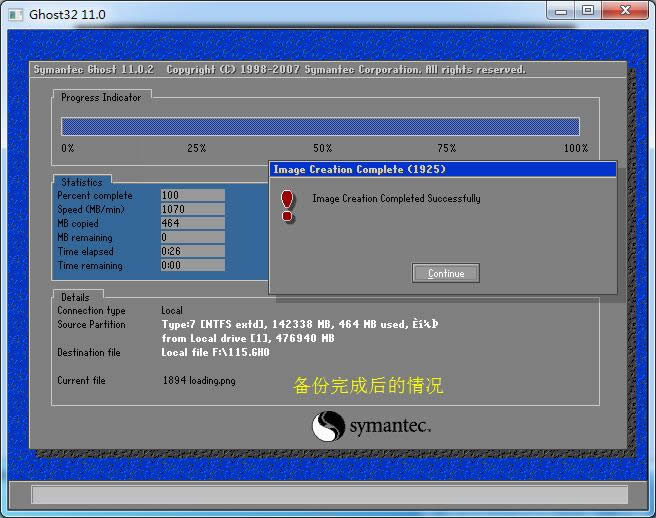Select the Percent complete value field
This screenshot has width=656, height=518.
(x=192, y=196)
